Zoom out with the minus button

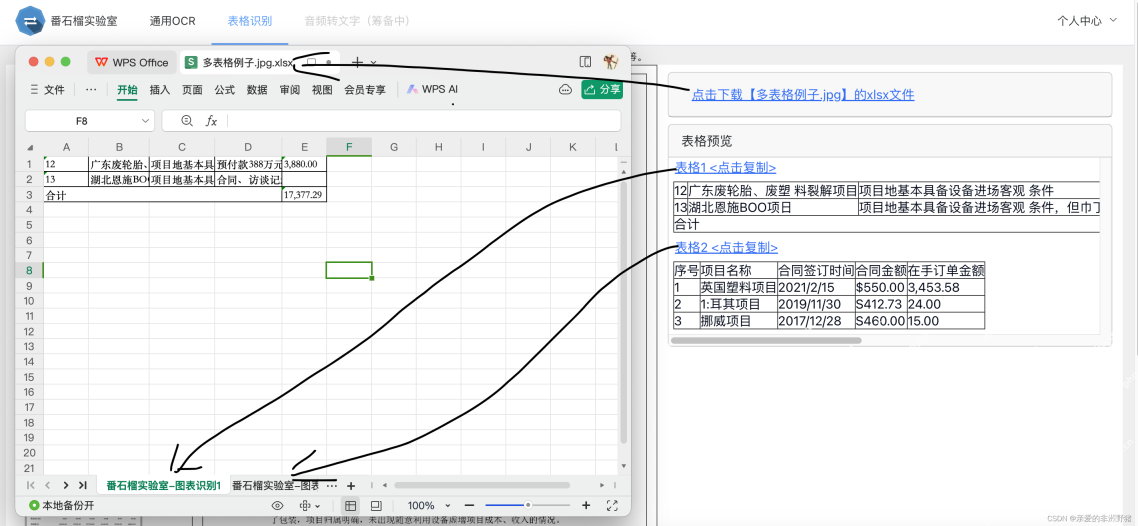point(470,505)
